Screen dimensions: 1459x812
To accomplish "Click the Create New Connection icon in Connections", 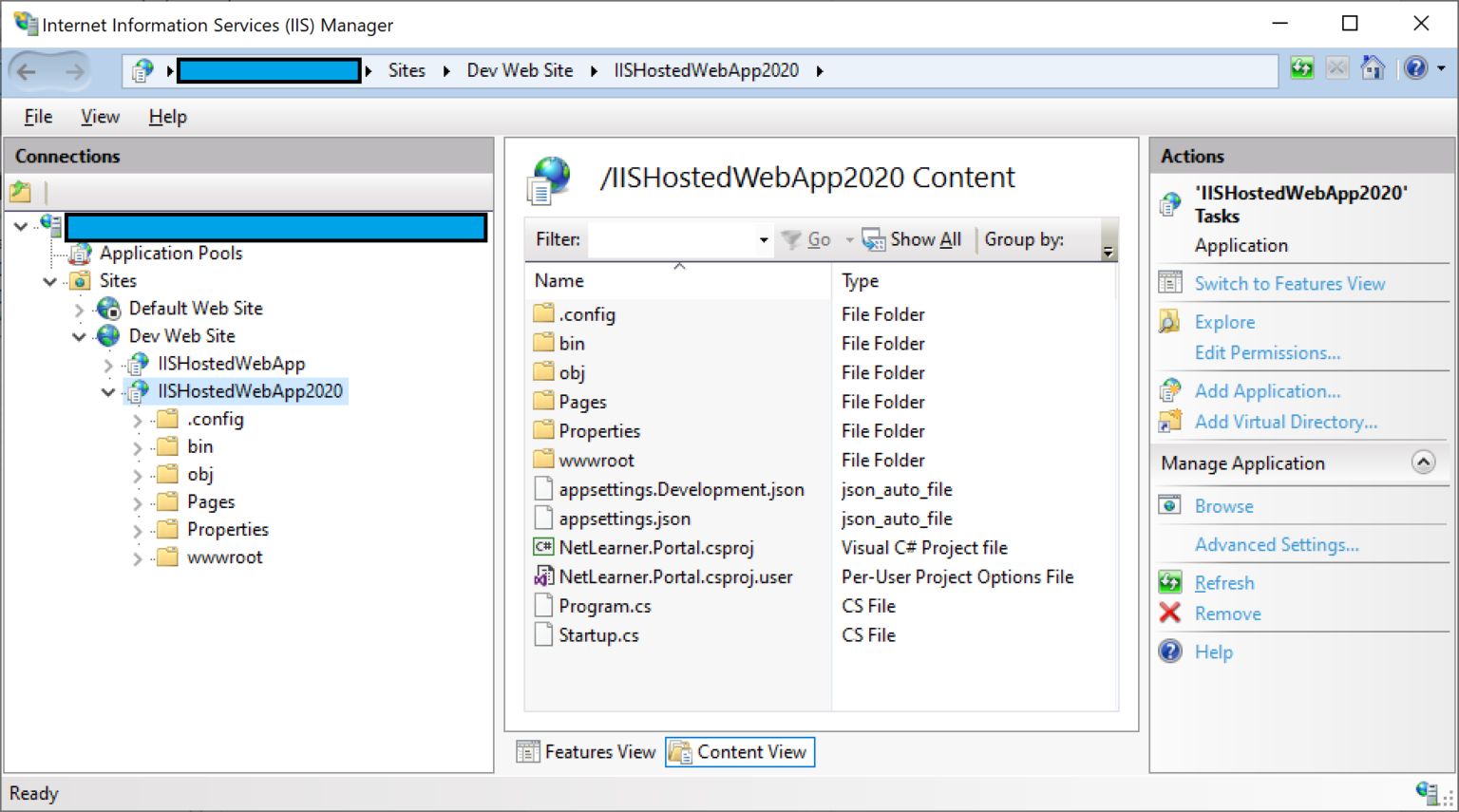I will pyautogui.click(x=21, y=192).
